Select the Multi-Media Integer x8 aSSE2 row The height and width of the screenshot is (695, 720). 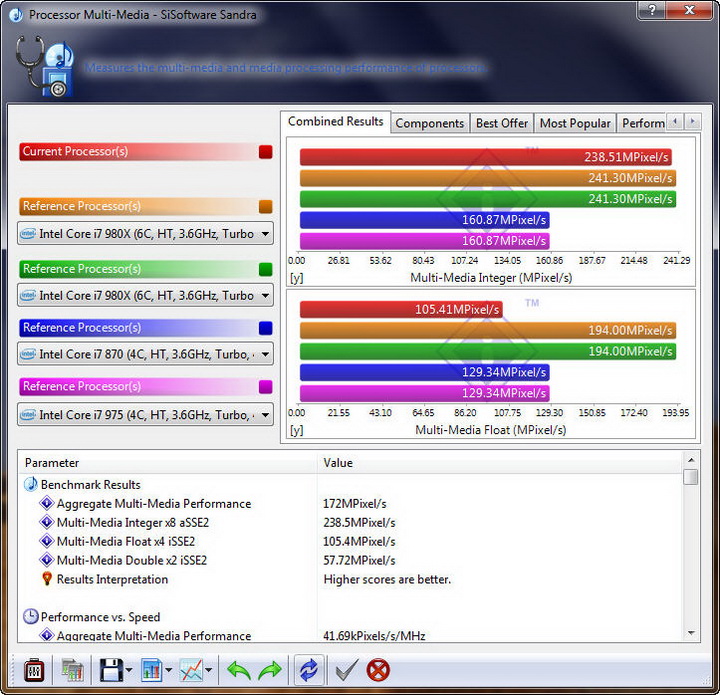coord(351,522)
